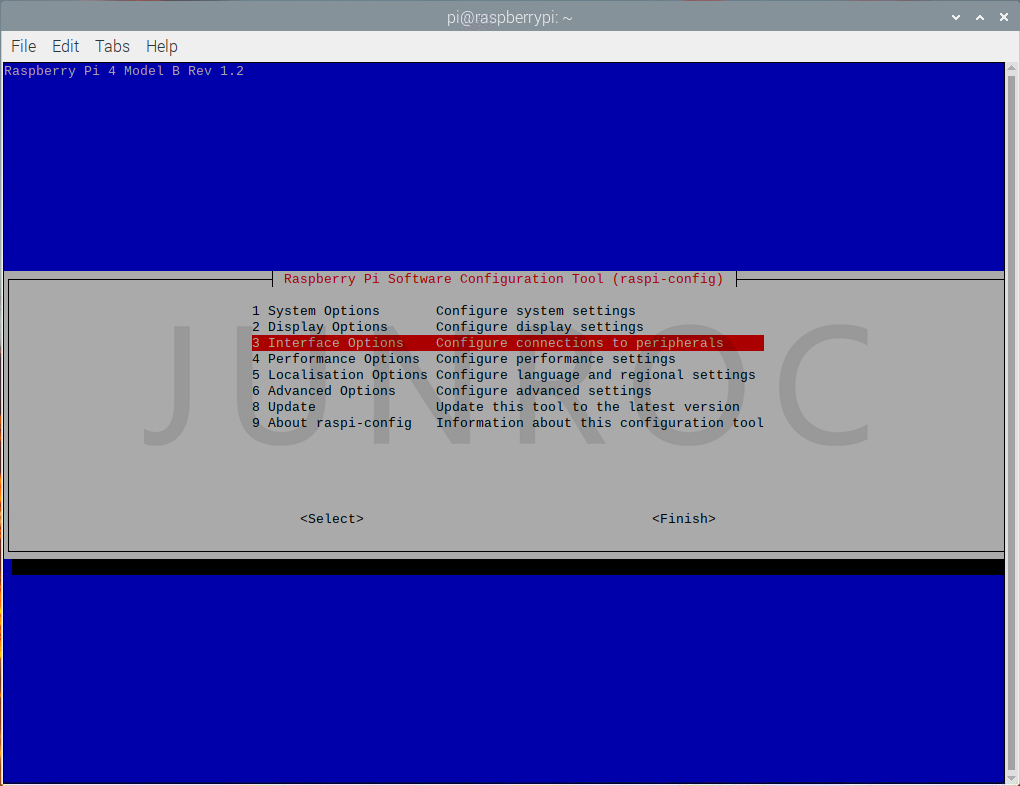Viewport: 1020px width, 786px height.
Task: Maximize the terminal window with up chevron
Action: tap(980, 18)
